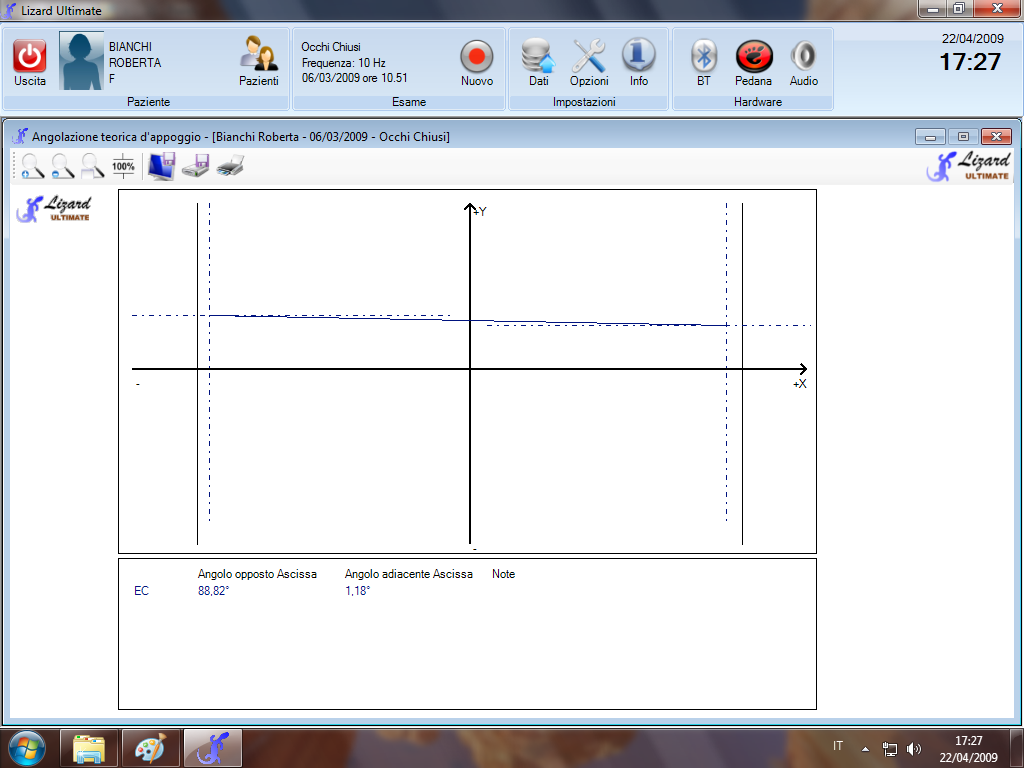The height and width of the screenshot is (768, 1024).
Task: Open Windows Explorer from the taskbar
Action: coord(89,748)
